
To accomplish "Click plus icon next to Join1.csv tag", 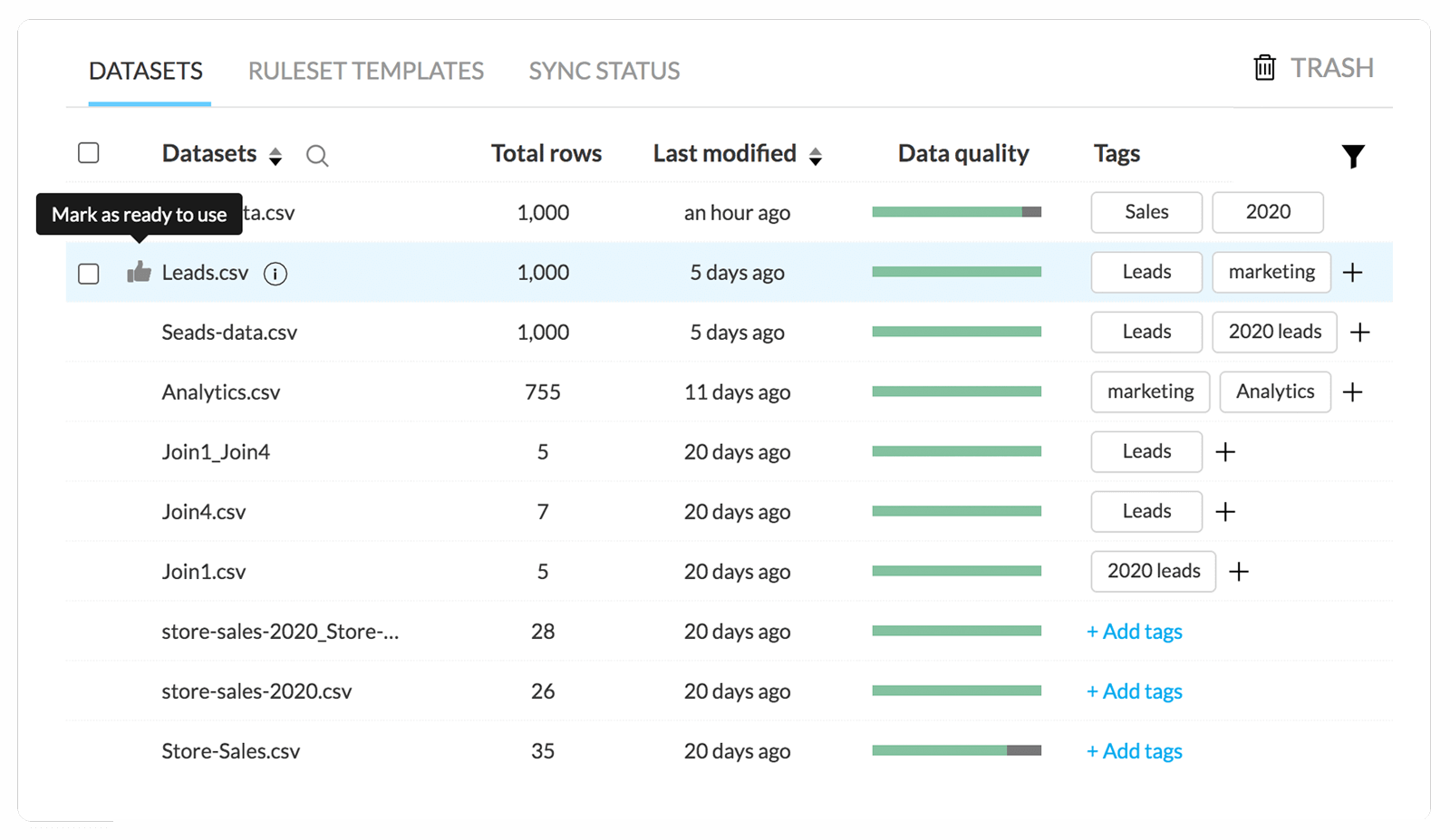I will pyautogui.click(x=1238, y=572).
